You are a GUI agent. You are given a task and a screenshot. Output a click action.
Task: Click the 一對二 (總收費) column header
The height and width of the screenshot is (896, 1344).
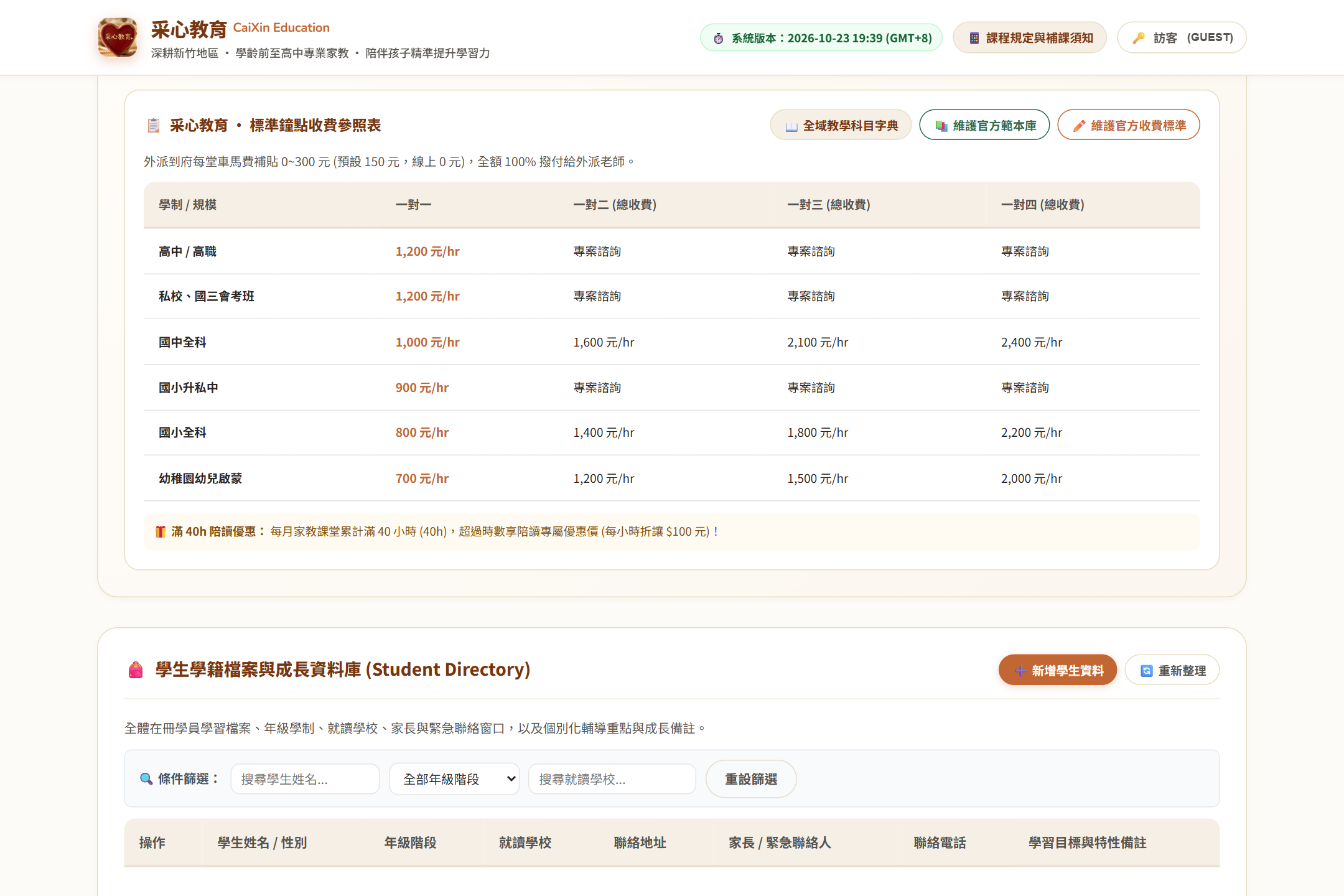[615, 205]
